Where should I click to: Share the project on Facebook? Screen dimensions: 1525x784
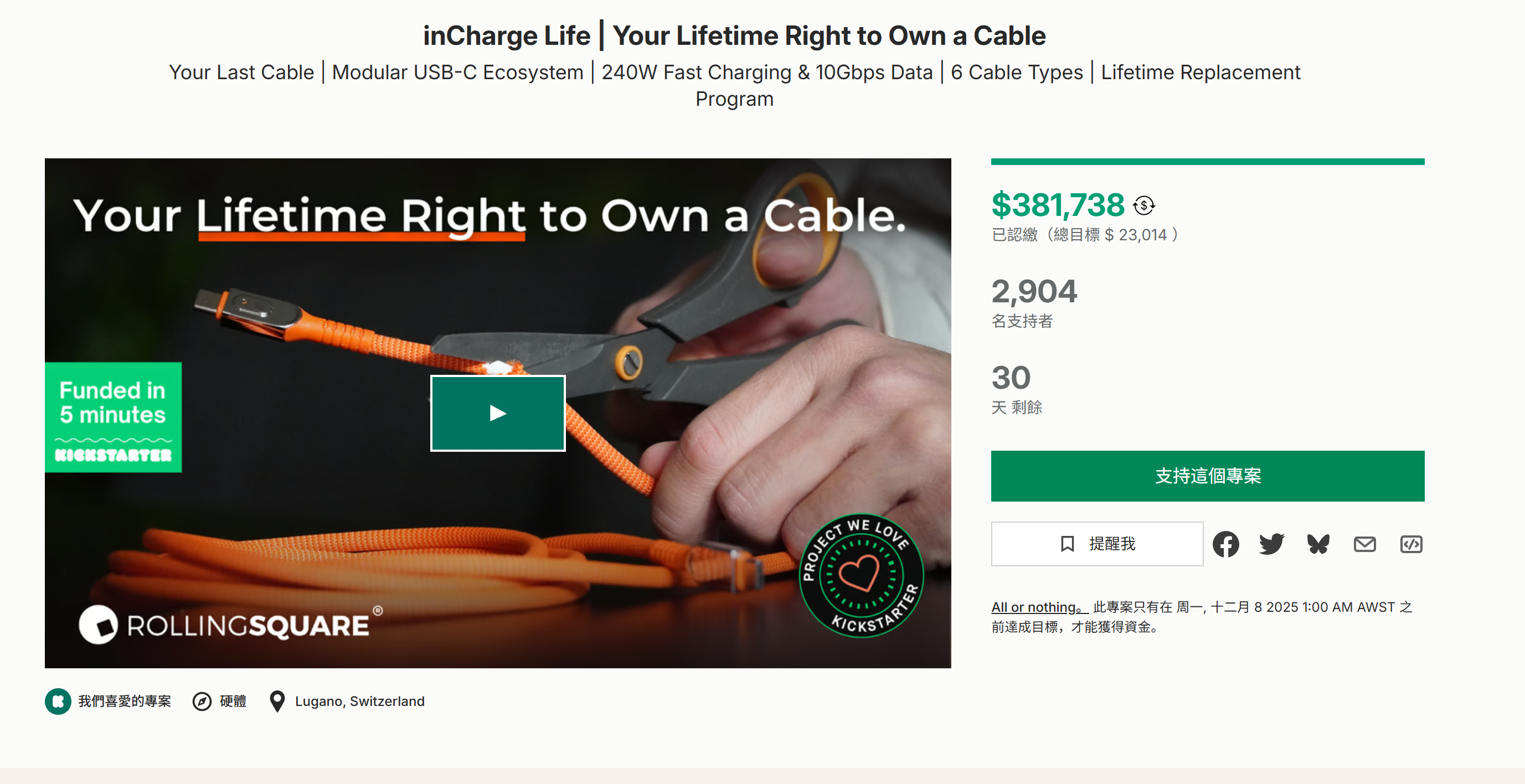click(1225, 544)
